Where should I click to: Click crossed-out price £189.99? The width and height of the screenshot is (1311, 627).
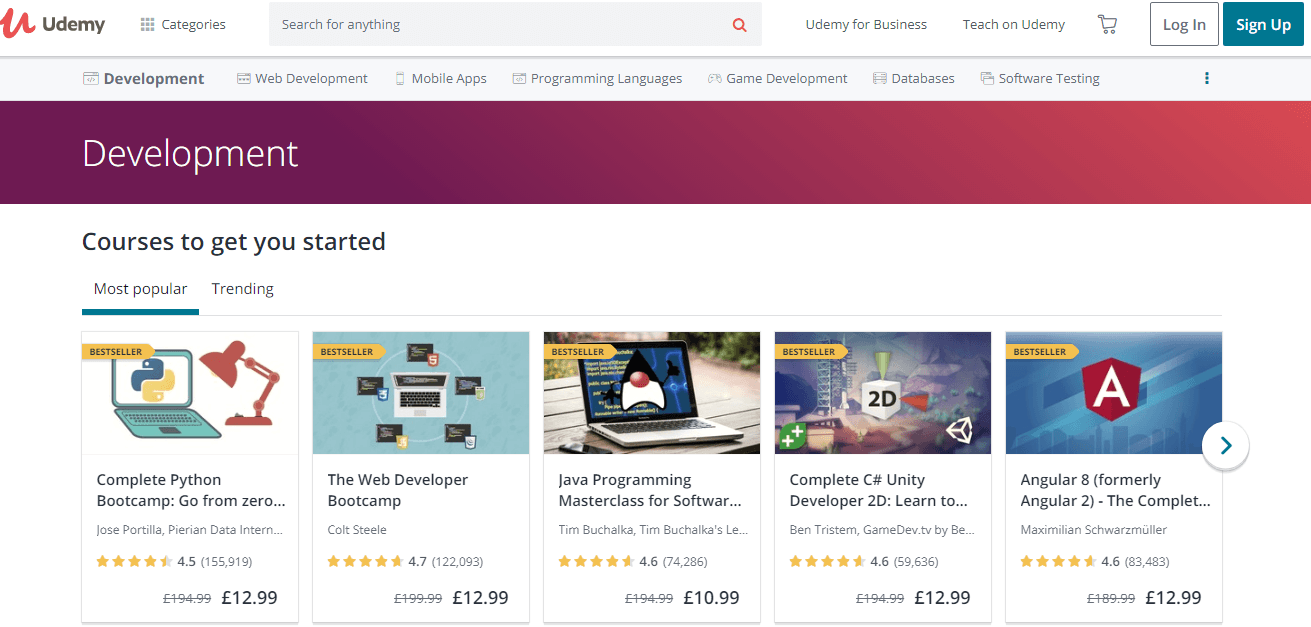[1111, 599]
